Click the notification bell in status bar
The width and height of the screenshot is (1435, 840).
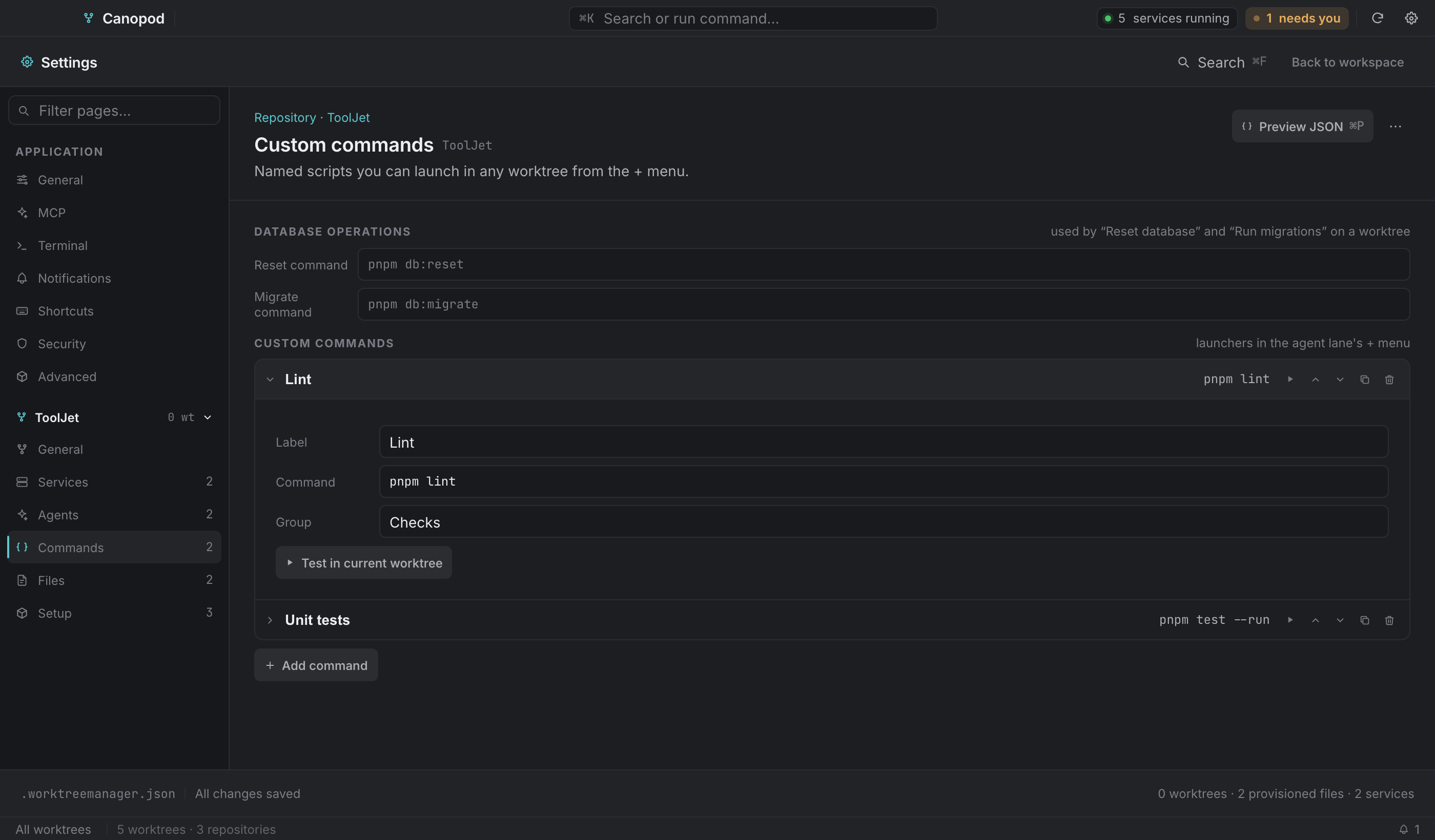coord(1403,829)
